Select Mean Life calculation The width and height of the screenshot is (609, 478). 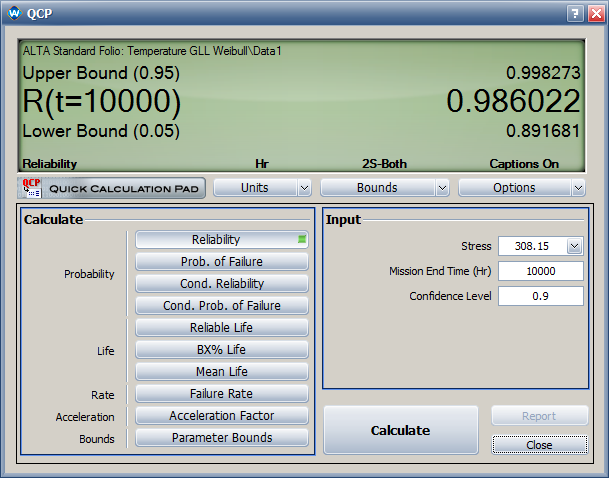(x=222, y=372)
